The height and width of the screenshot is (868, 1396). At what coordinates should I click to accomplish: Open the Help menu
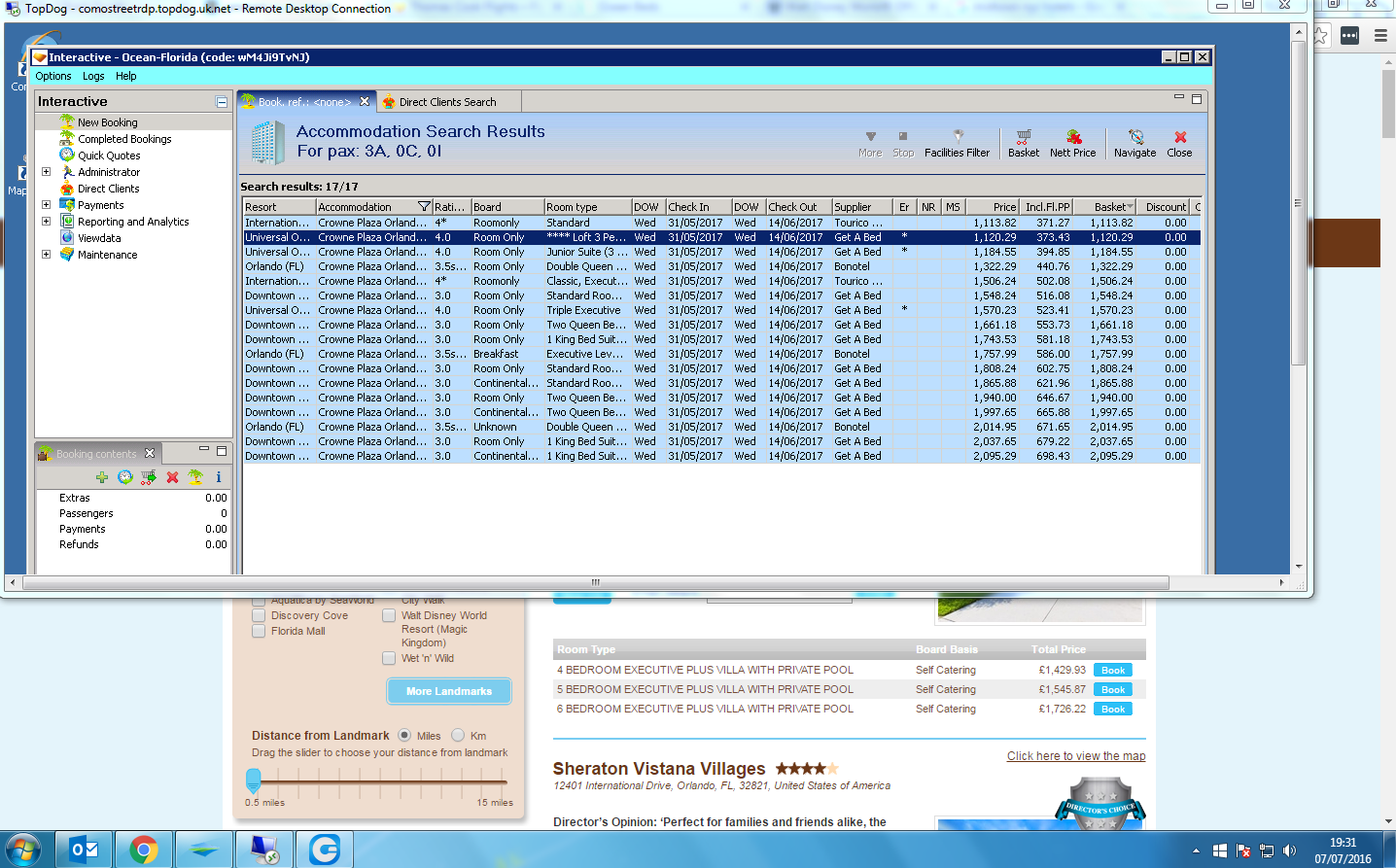[126, 76]
